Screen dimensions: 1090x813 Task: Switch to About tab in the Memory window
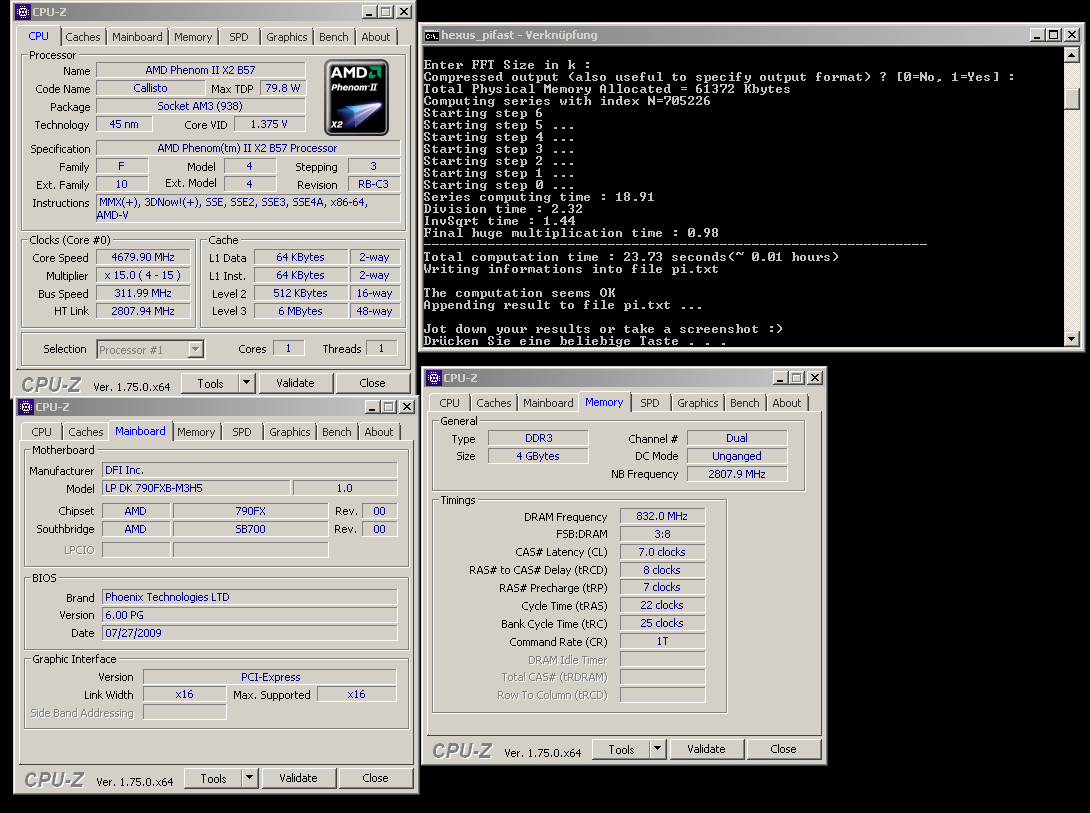pyautogui.click(x=786, y=402)
